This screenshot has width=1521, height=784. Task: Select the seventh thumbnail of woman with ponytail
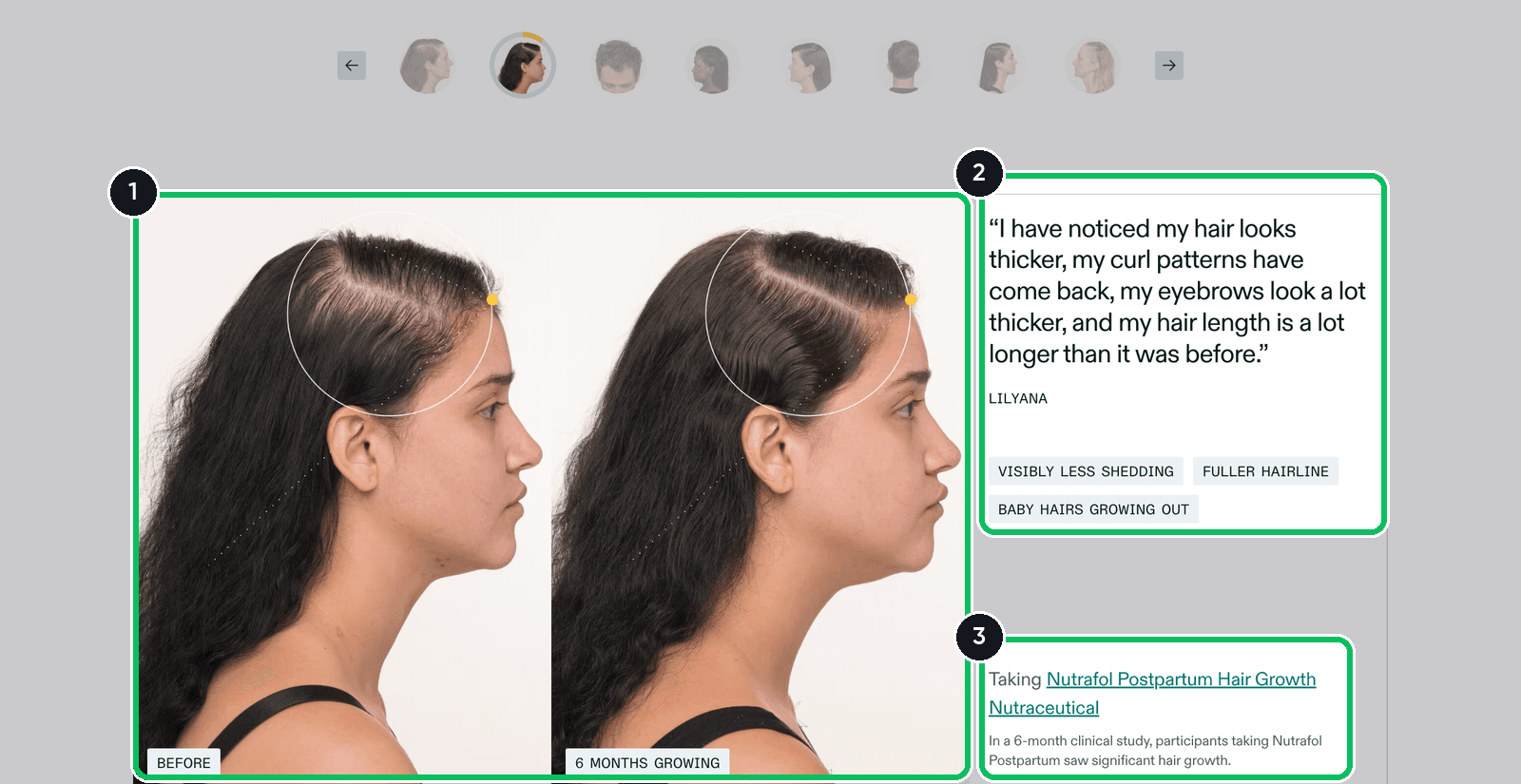(998, 66)
